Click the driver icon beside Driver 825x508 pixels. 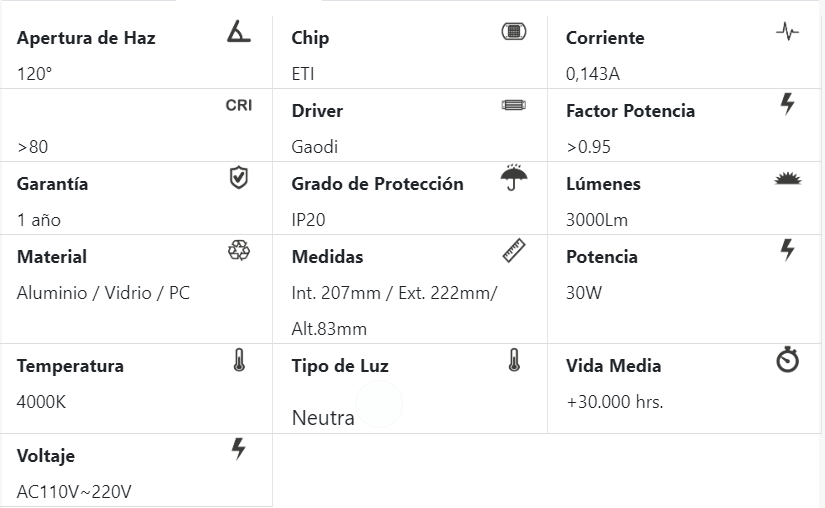(513, 105)
